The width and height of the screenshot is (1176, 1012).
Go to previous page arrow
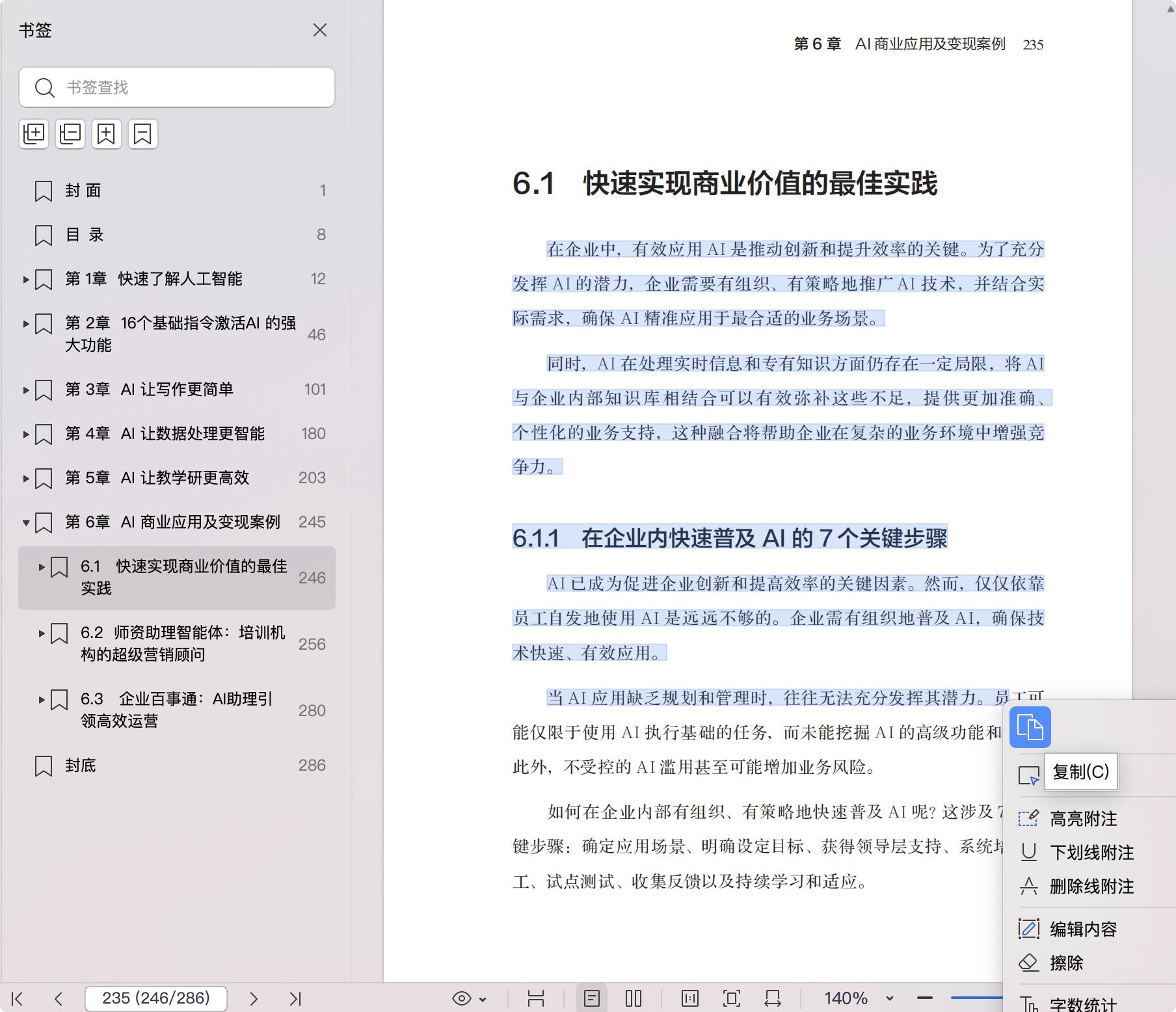click(x=59, y=998)
